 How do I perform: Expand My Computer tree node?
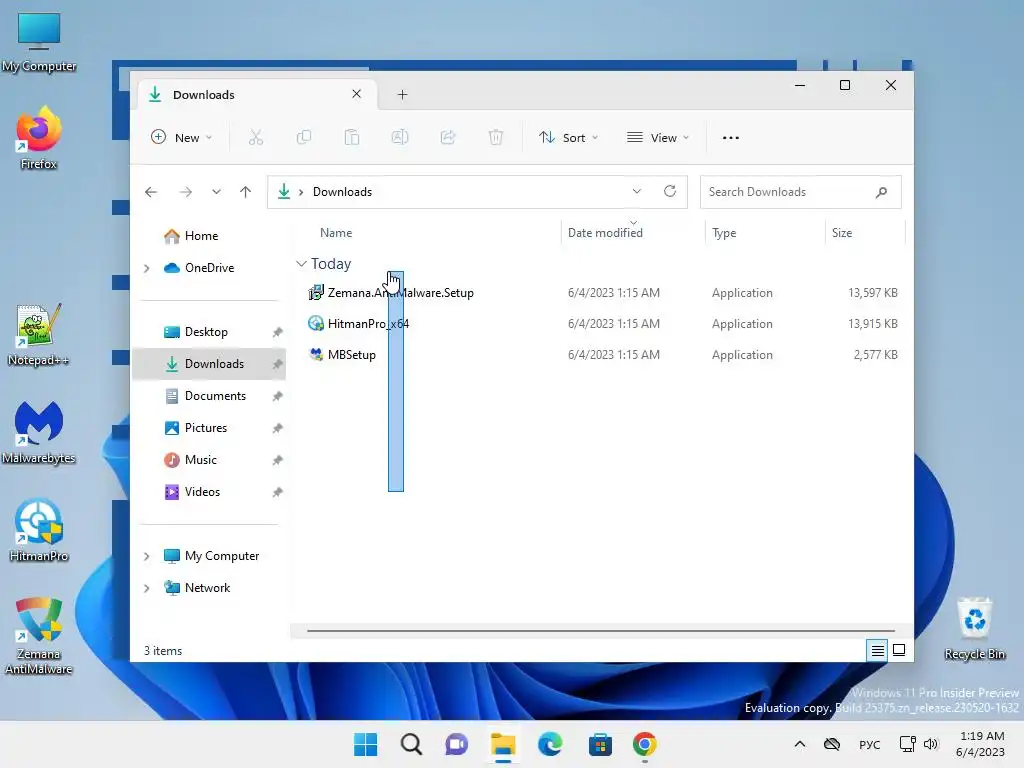[147, 556]
